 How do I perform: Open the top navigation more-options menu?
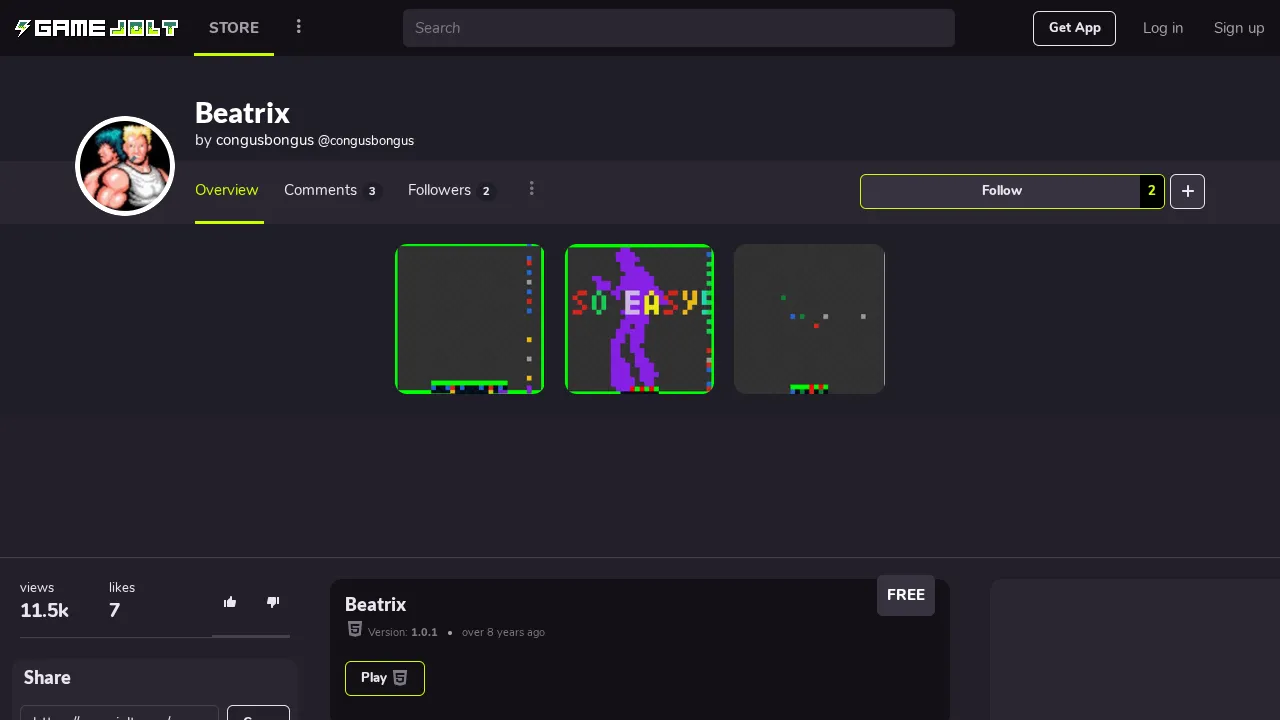(298, 27)
